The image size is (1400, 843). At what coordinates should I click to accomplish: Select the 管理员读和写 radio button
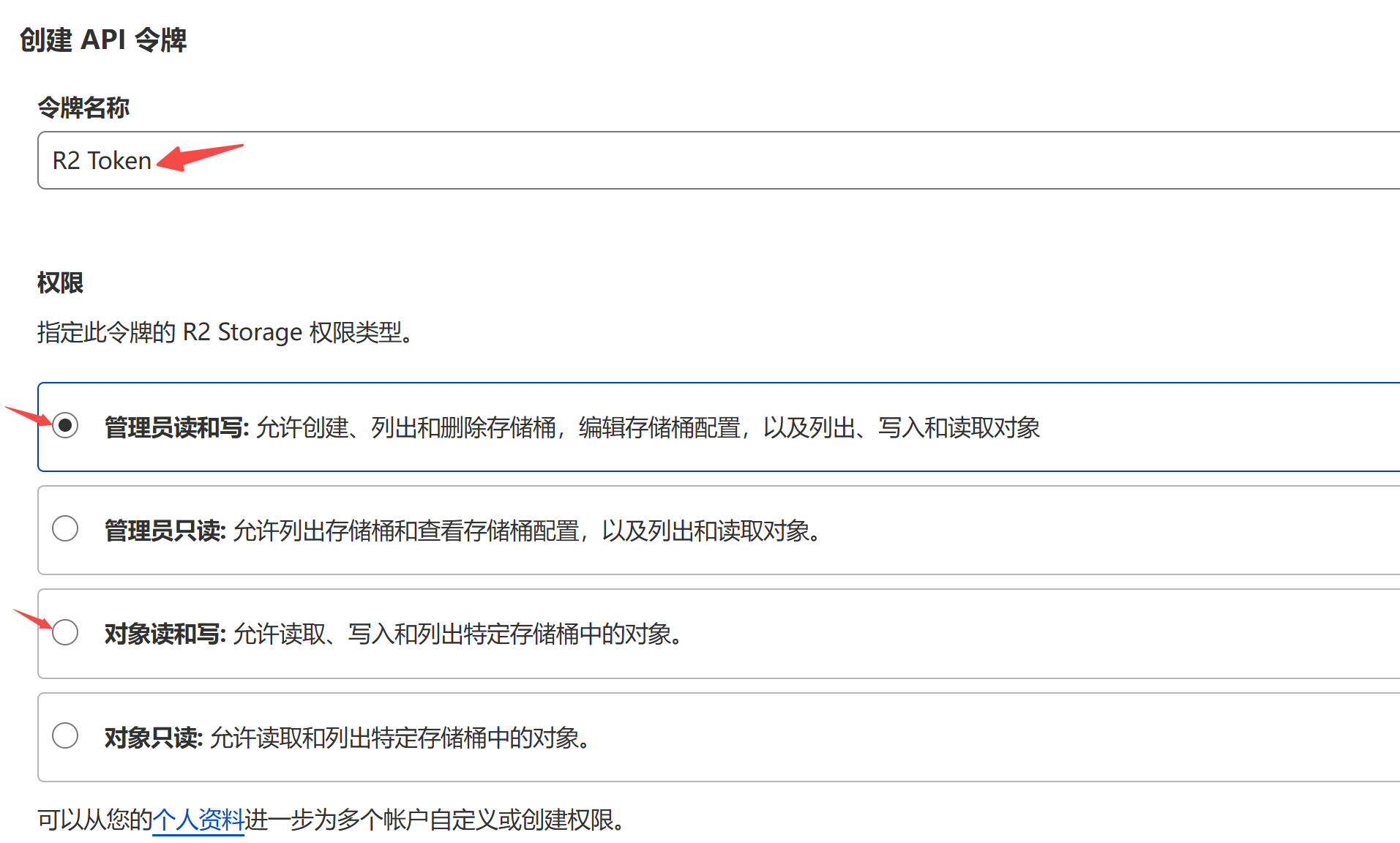click(65, 425)
